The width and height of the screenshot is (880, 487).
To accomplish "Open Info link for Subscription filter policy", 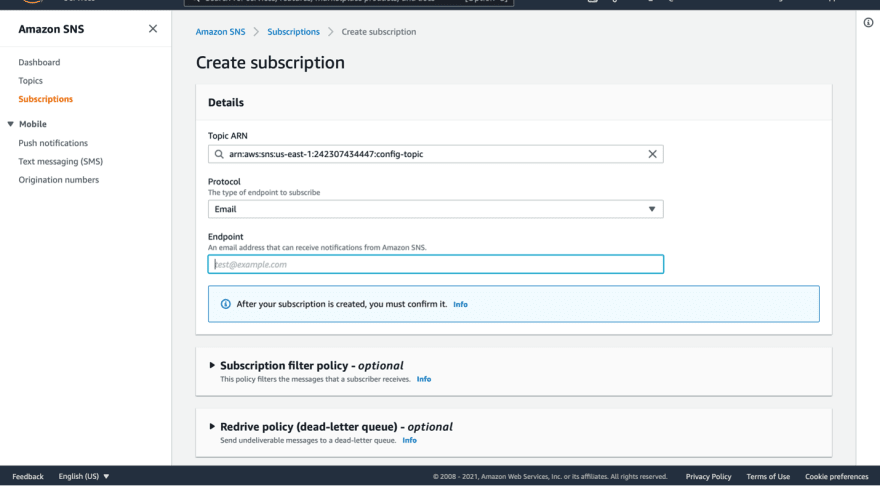I will [424, 379].
